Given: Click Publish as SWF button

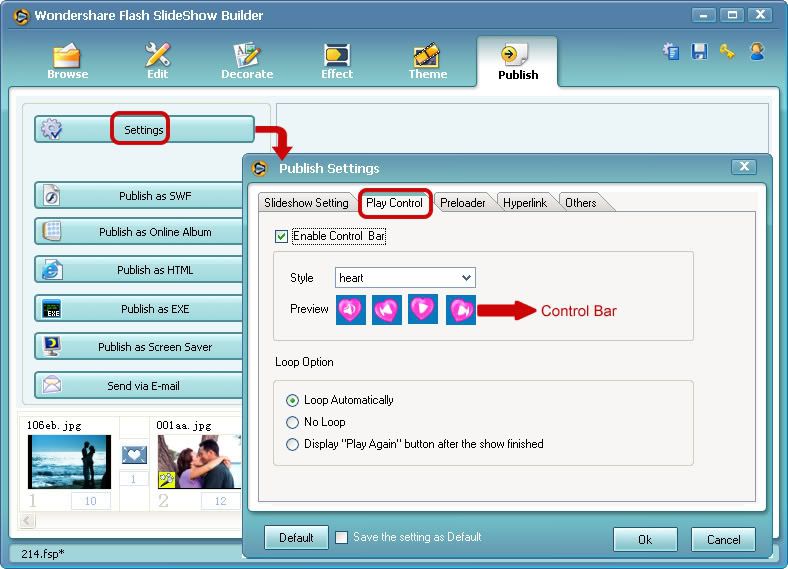Looking at the screenshot, I should (x=139, y=196).
